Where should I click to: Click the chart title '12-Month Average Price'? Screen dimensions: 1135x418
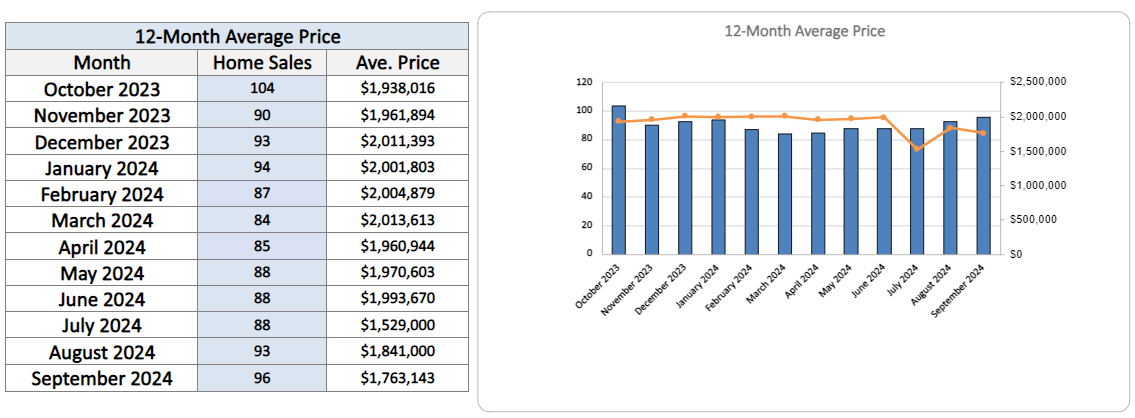pyautogui.click(x=805, y=31)
